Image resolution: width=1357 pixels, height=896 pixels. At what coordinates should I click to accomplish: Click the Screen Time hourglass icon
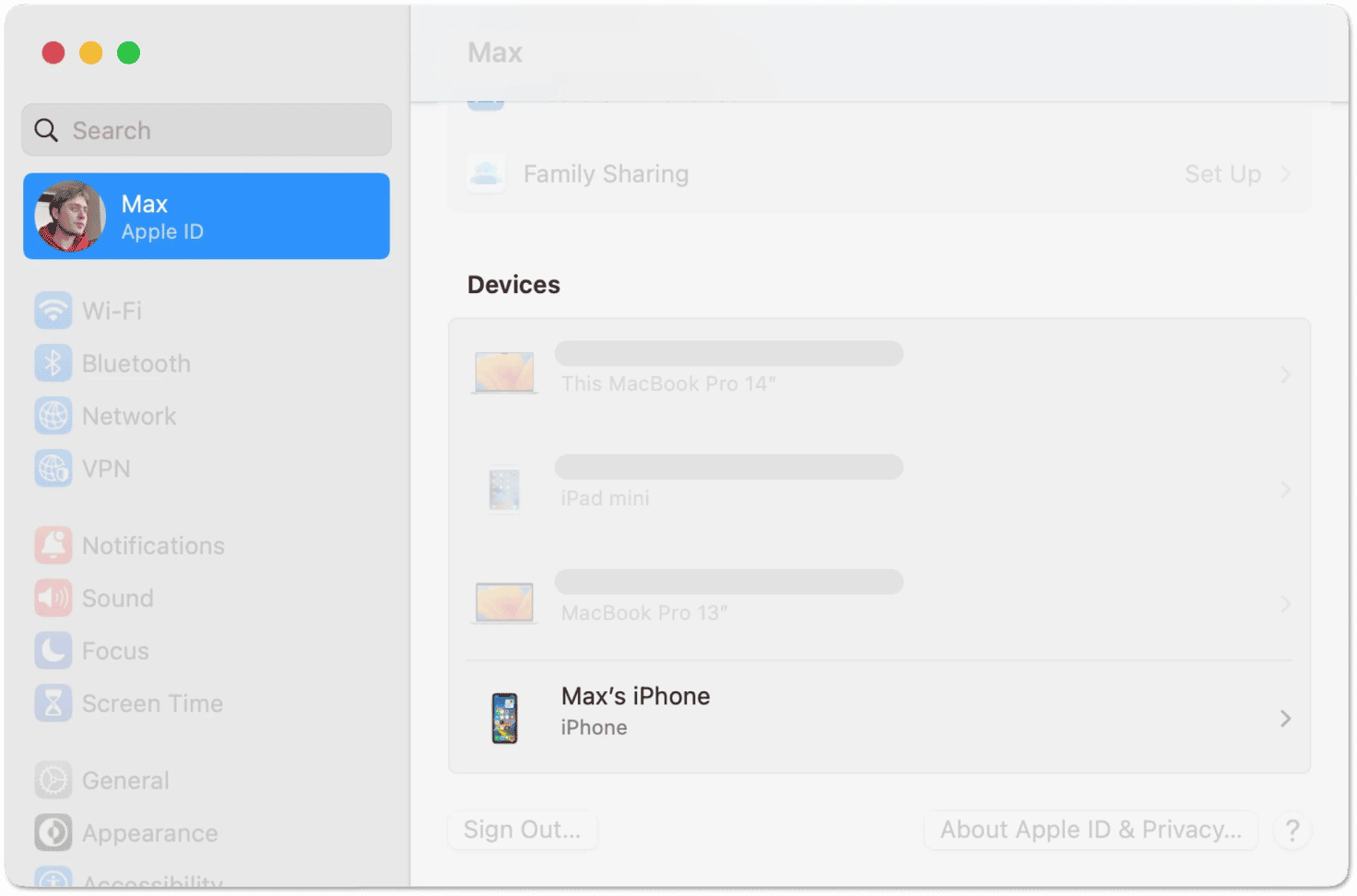[53, 703]
